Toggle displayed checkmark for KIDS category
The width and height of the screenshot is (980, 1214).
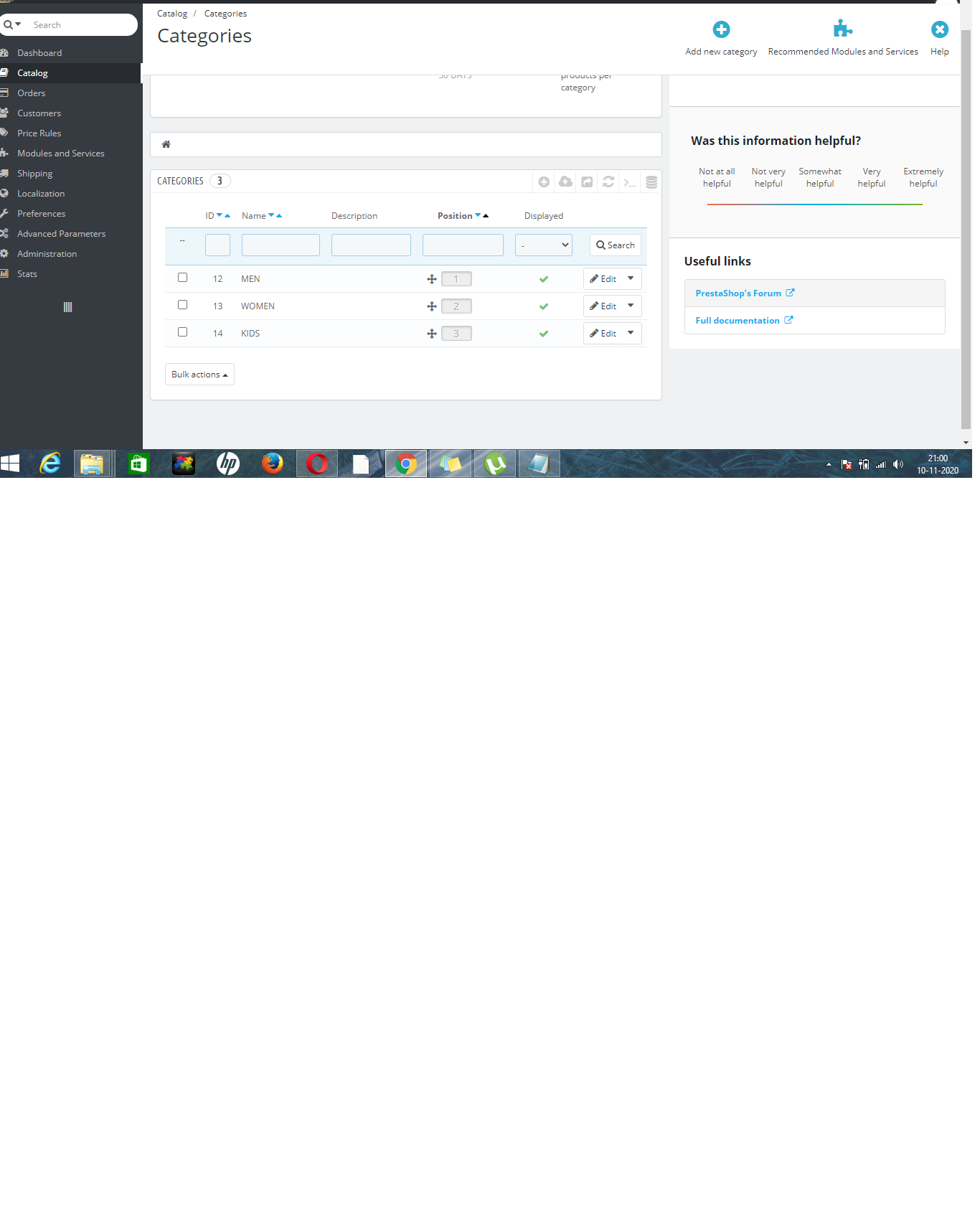coord(544,334)
